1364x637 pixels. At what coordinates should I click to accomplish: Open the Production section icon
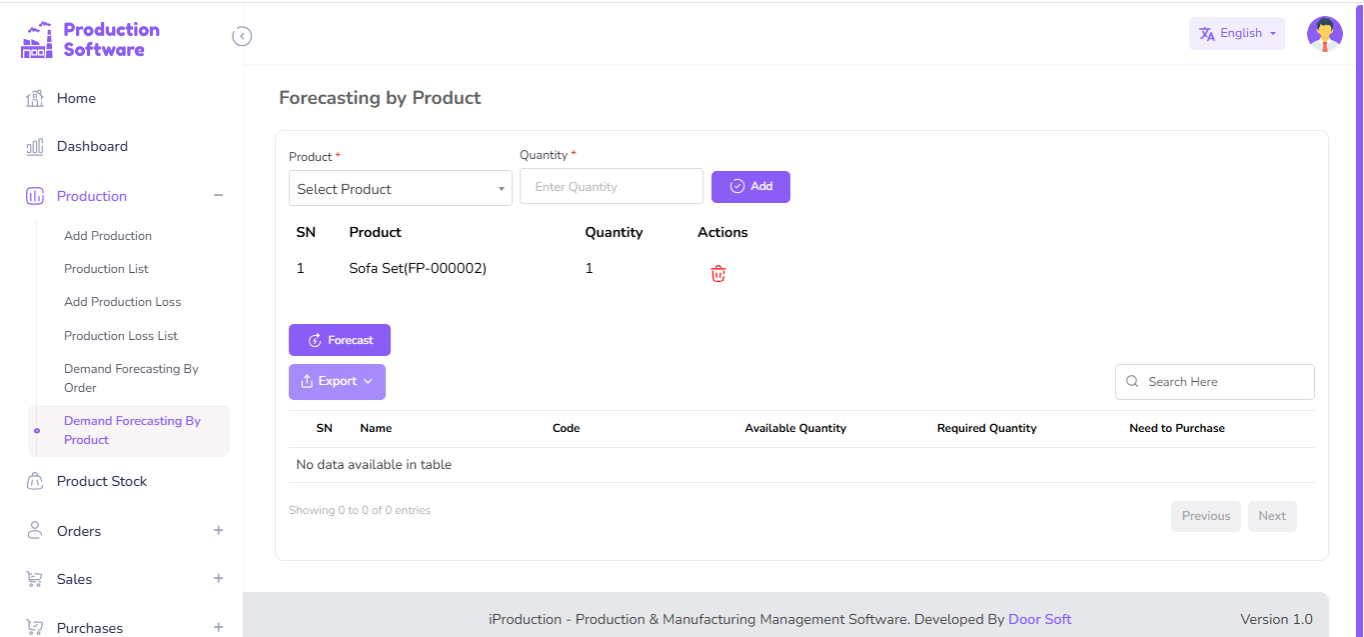coord(33,196)
